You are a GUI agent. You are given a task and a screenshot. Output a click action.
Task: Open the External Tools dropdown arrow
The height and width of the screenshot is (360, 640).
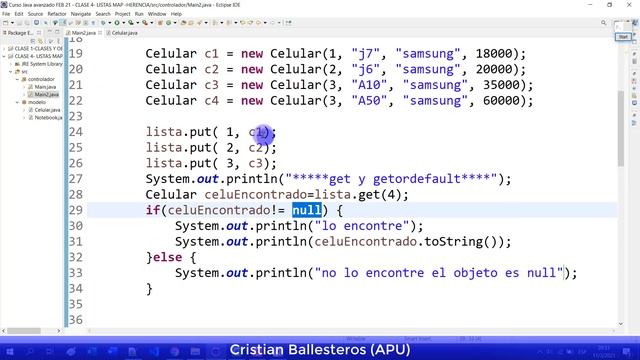point(151,23)
